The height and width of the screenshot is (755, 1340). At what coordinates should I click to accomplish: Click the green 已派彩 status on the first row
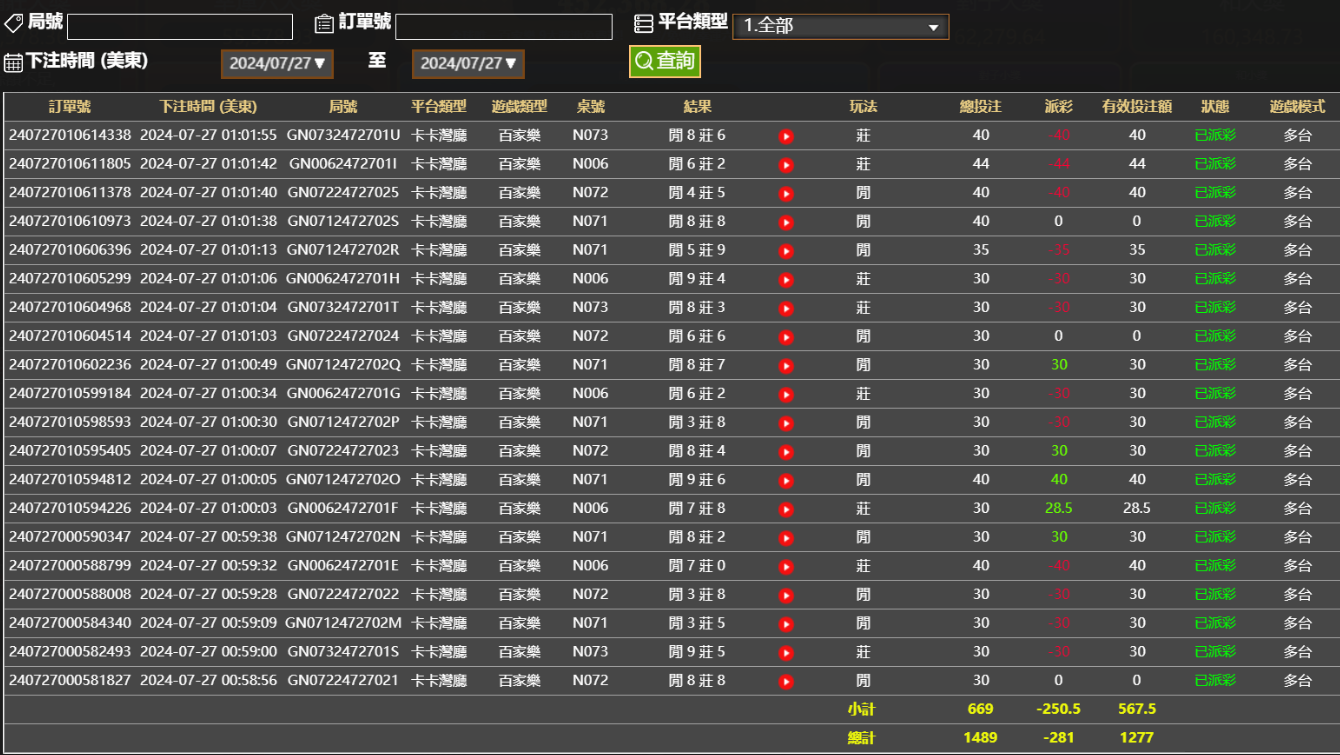(1214, 135)
